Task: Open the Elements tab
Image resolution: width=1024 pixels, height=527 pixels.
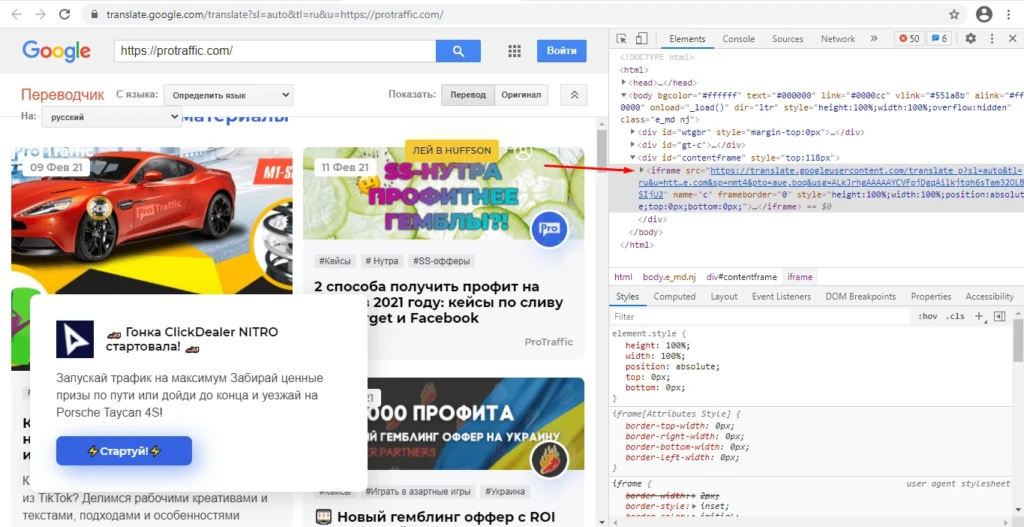Action: 687,39
